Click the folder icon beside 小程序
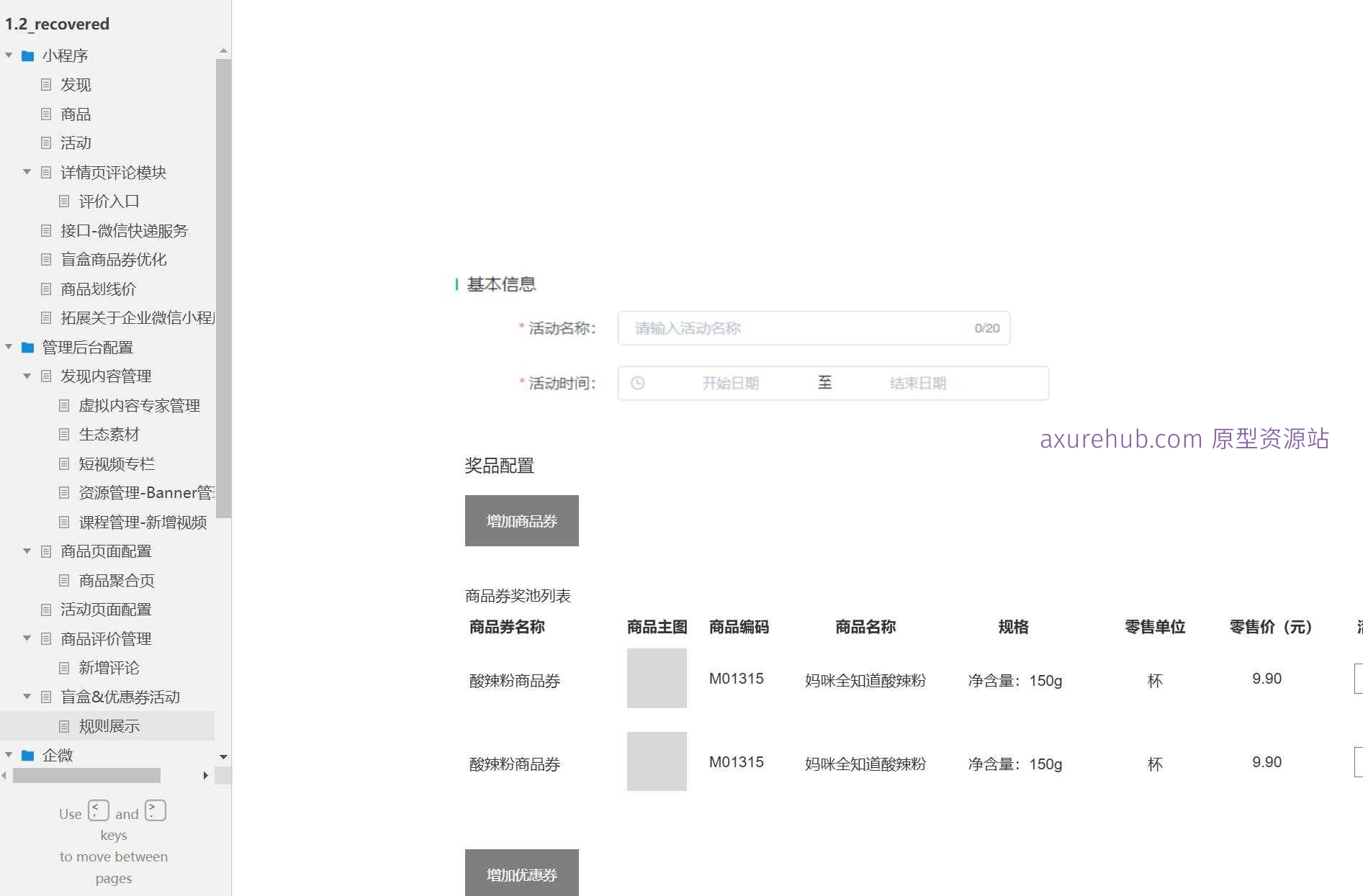The height and width of the screenshot is (896, 1363). pyautogui.click(x=28, y=55)
